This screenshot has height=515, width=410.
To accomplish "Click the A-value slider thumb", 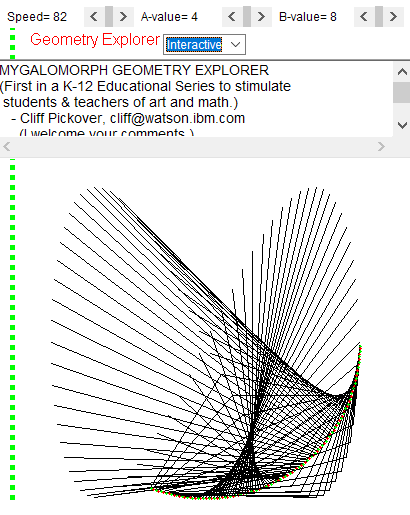I will [247, 16].
